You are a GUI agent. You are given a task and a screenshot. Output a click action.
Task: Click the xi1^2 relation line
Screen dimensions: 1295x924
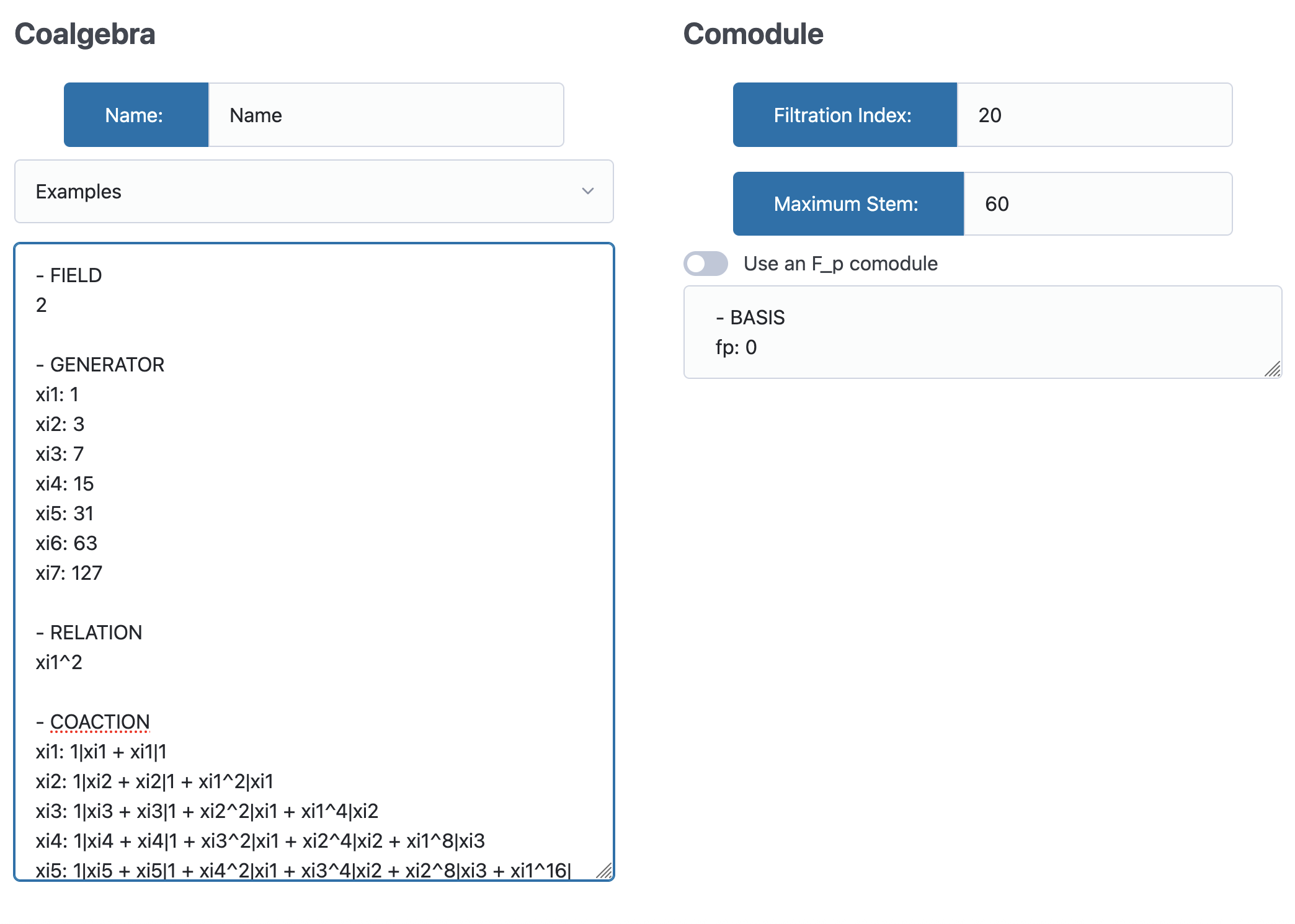(59, 662)
